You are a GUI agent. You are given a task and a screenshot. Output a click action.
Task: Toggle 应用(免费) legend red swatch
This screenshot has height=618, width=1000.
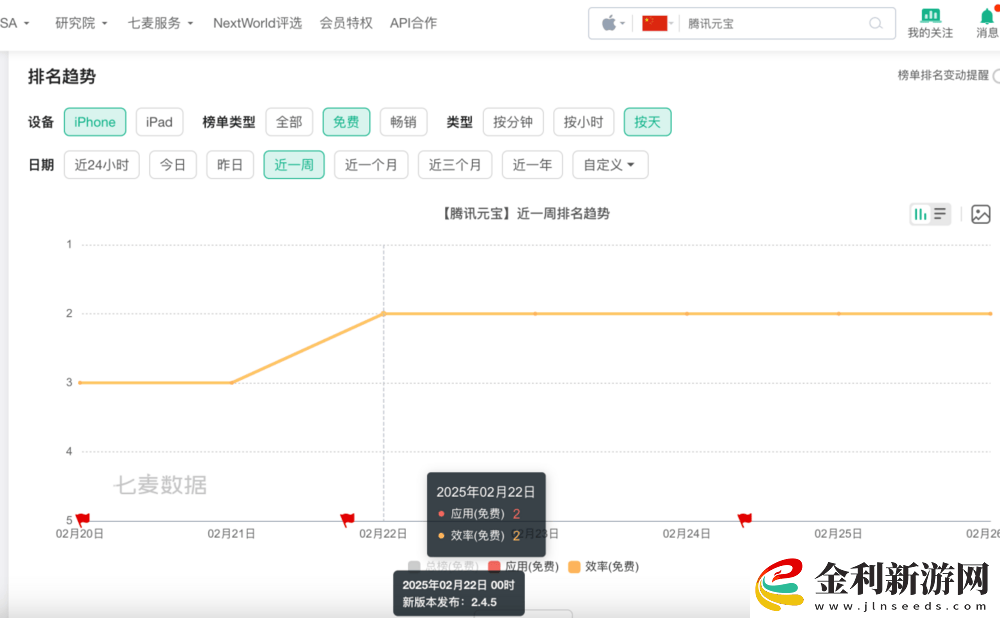tap(494, 566)
